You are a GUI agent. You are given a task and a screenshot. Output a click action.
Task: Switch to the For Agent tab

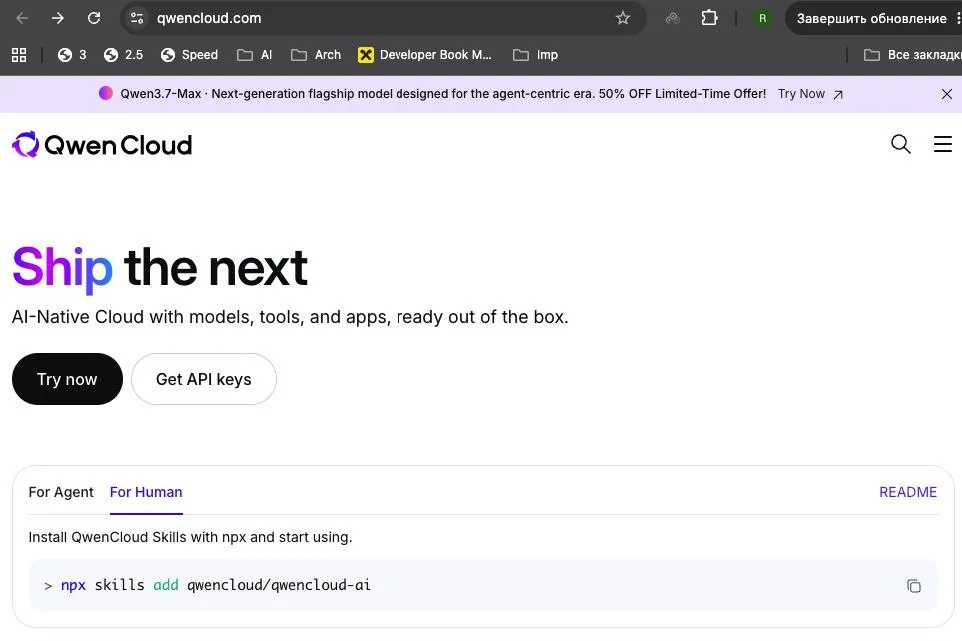point(61,492)
